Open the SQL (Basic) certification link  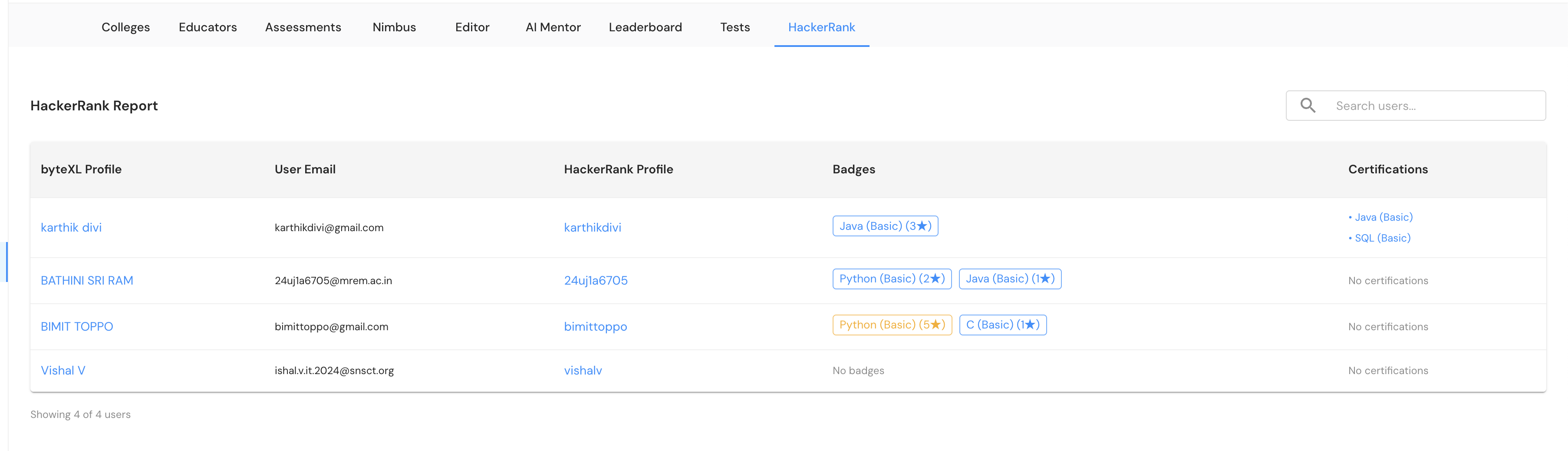pos(1382,238)
